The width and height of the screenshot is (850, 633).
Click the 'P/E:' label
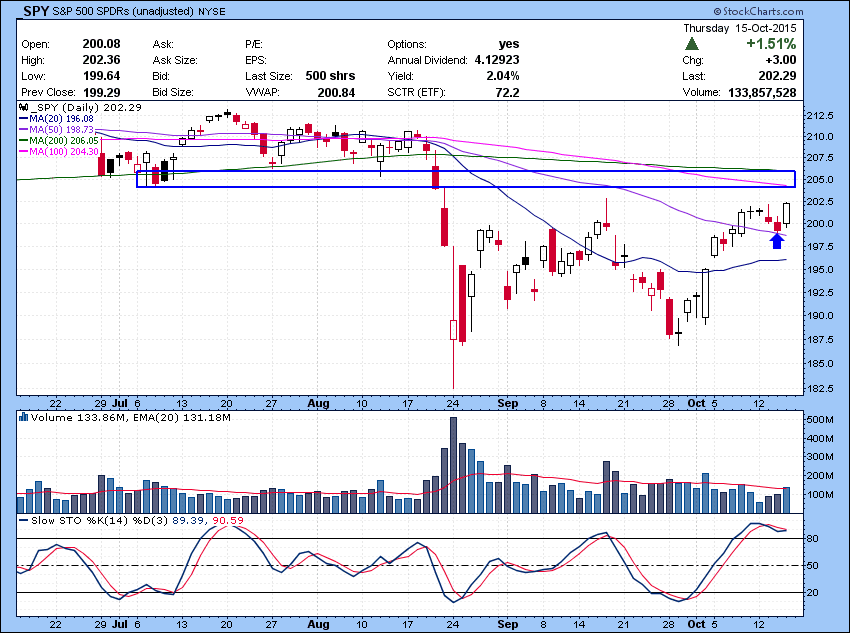pos(254,44)
